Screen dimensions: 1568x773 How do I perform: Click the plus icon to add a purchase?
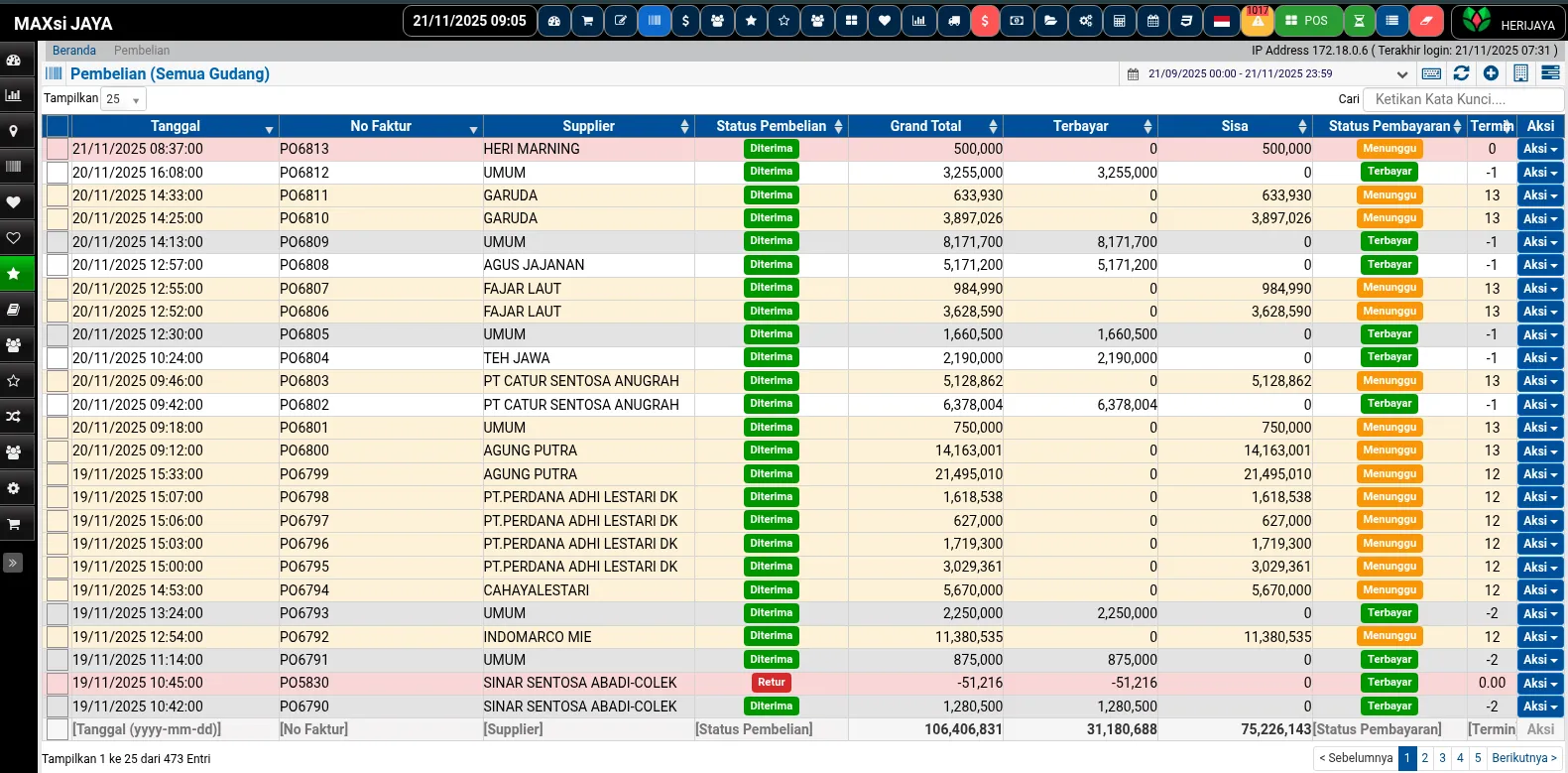pyautogui.click(x=1491, y=73)
